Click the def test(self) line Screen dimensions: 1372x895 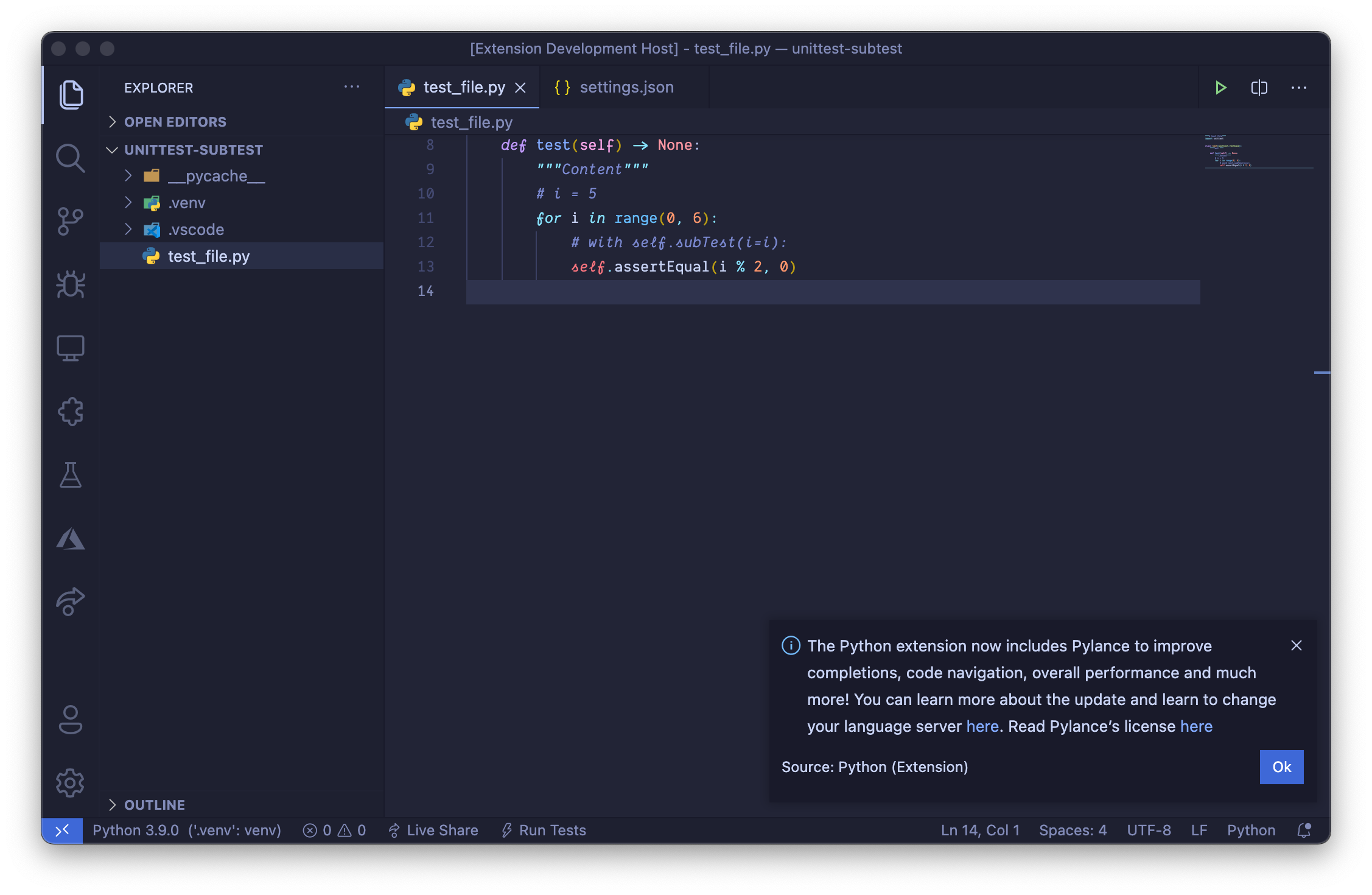[x=600, y=145]
